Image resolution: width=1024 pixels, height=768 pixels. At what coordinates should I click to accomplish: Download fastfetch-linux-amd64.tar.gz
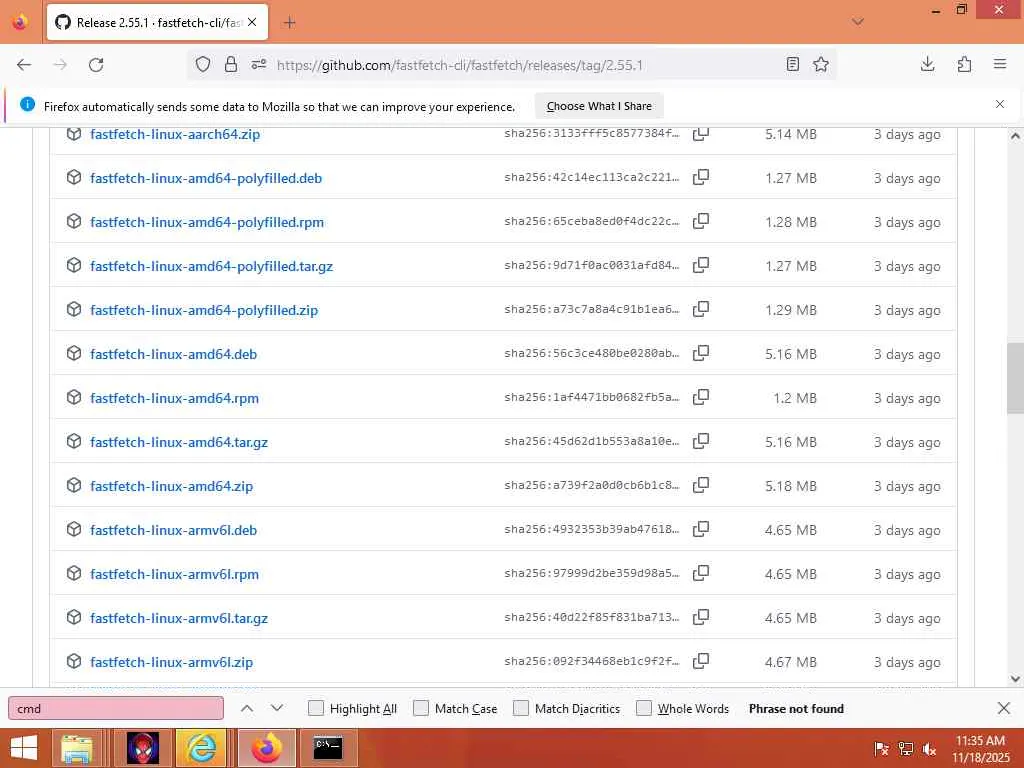pos(179,442)
